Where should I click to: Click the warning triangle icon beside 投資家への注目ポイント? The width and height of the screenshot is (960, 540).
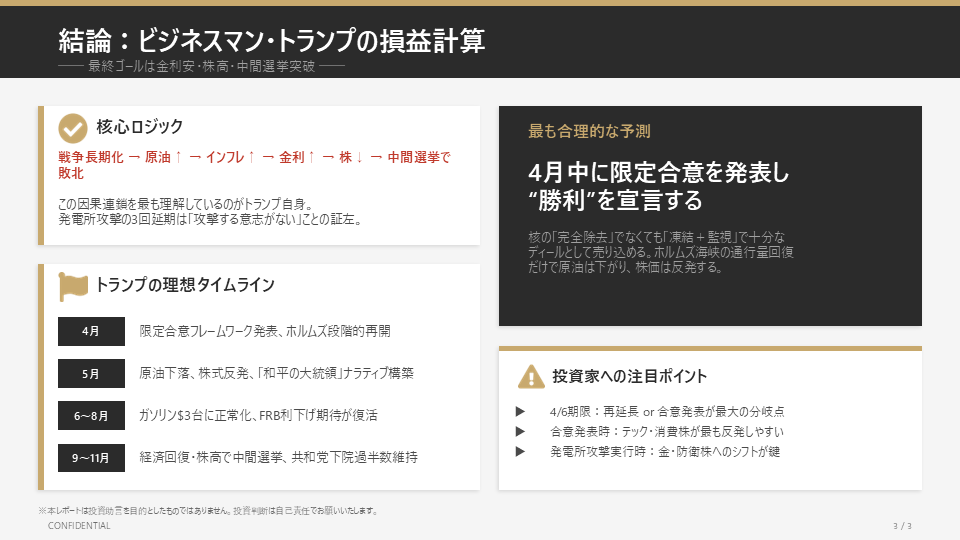pyautogui.click(x=531, y=376)
